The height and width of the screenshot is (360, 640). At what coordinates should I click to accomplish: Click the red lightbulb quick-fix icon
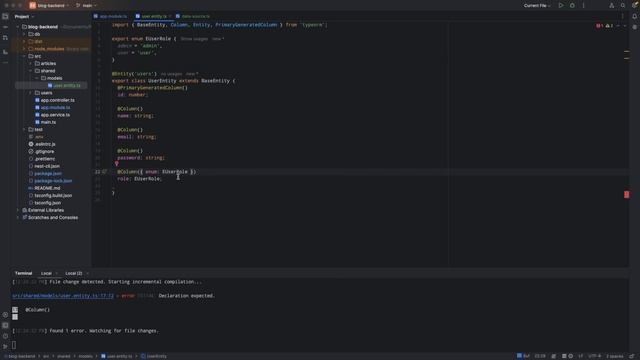pos(116,164)
